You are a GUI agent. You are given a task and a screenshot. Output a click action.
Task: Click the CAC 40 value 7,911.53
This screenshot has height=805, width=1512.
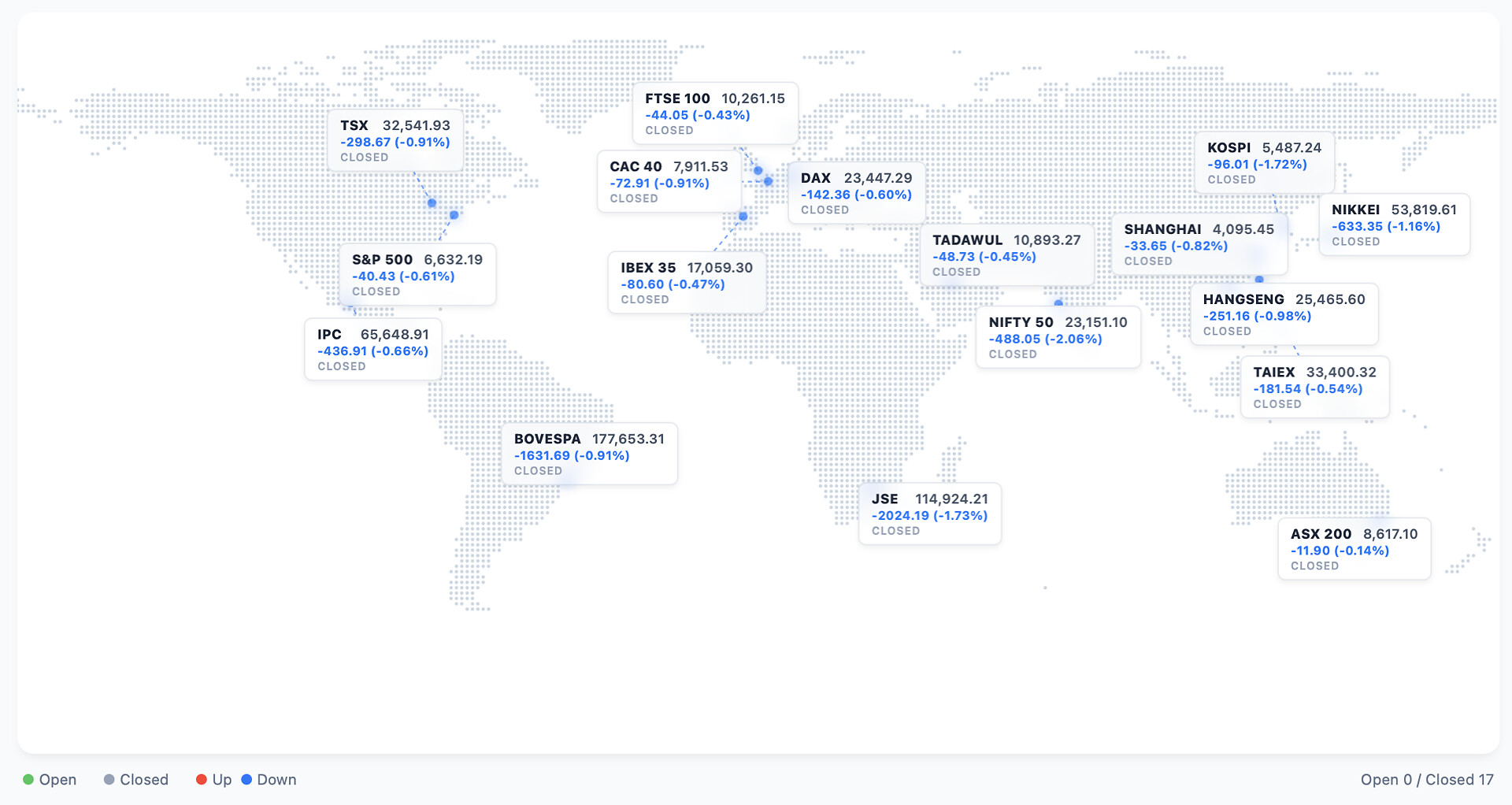click(701, 167)
